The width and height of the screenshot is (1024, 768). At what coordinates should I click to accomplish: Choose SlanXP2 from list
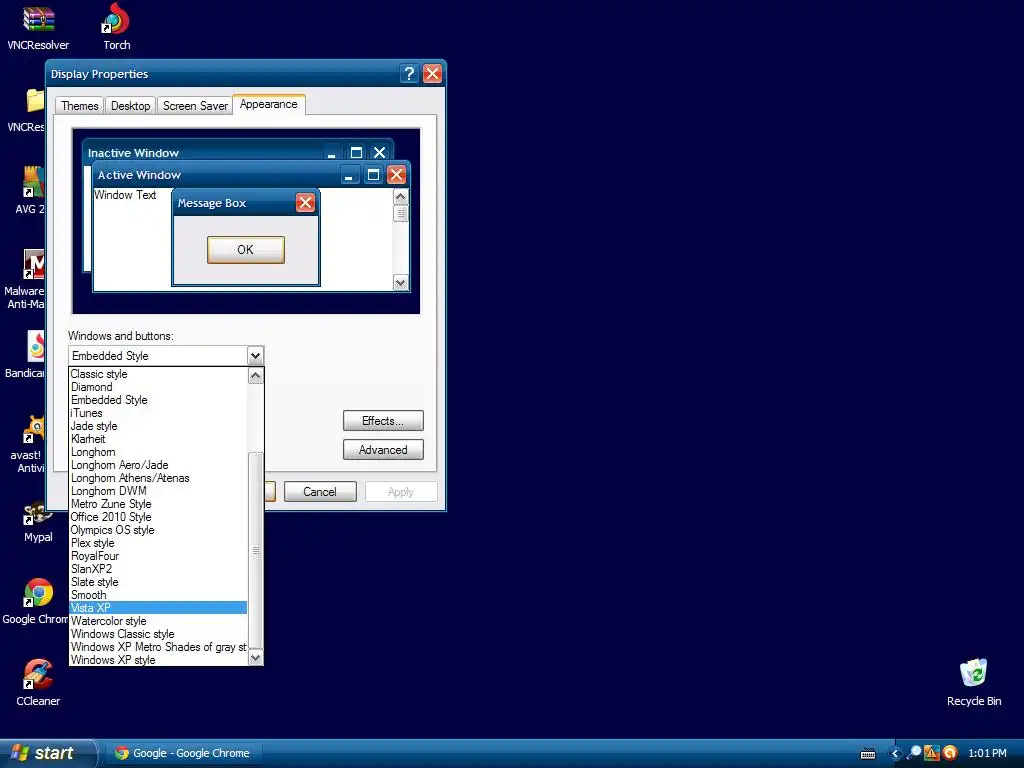(x=158, y=569)
